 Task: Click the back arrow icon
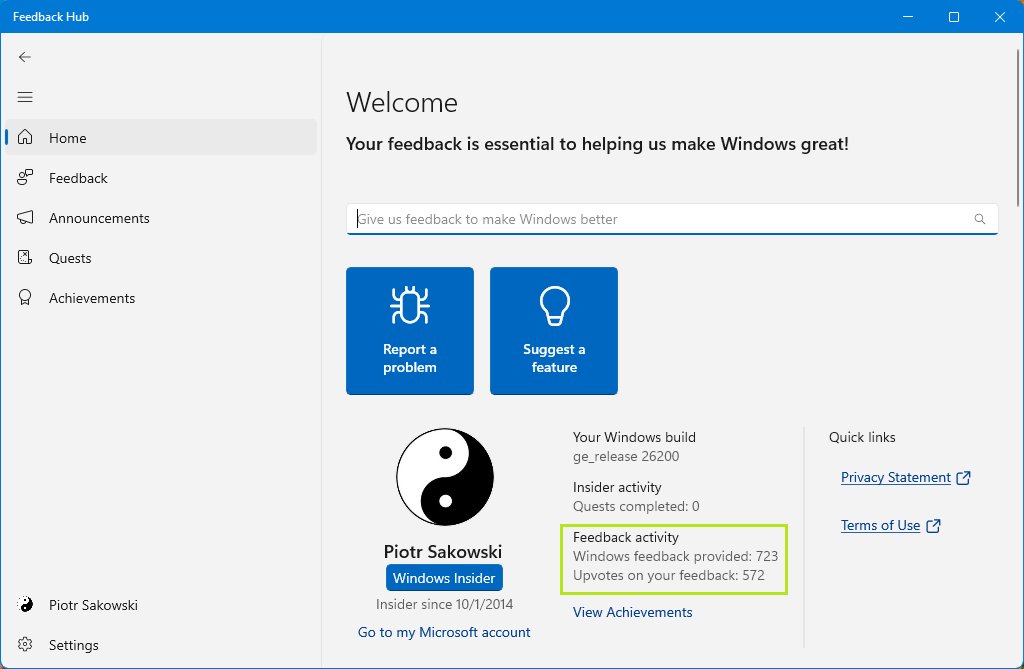coord(25,57)
